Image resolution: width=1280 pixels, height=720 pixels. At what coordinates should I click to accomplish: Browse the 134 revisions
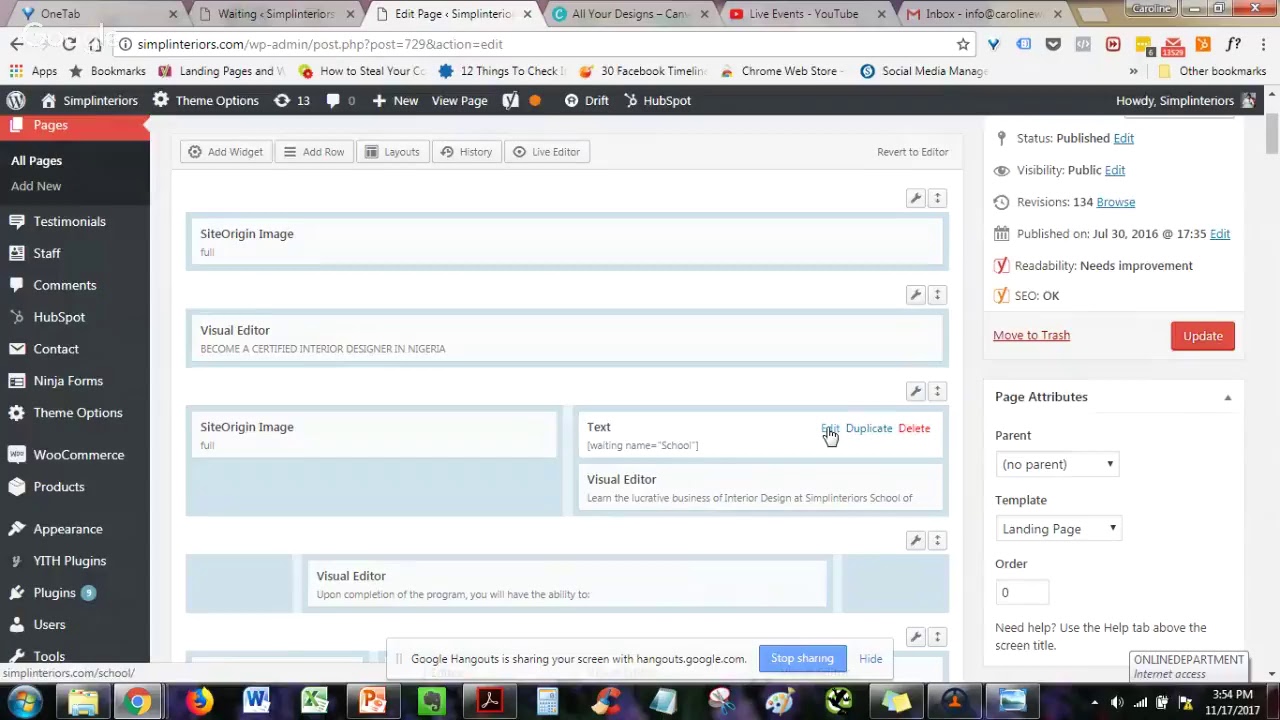coord(1115,202)
